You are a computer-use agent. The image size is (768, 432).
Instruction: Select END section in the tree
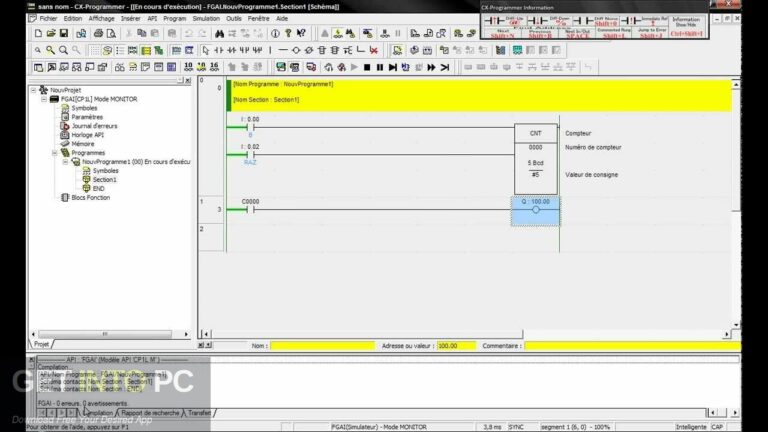[98, 189]
